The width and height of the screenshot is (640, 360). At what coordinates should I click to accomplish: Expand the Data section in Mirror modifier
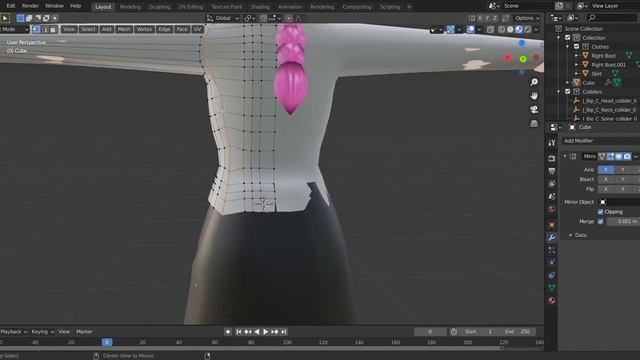[570, 235]
